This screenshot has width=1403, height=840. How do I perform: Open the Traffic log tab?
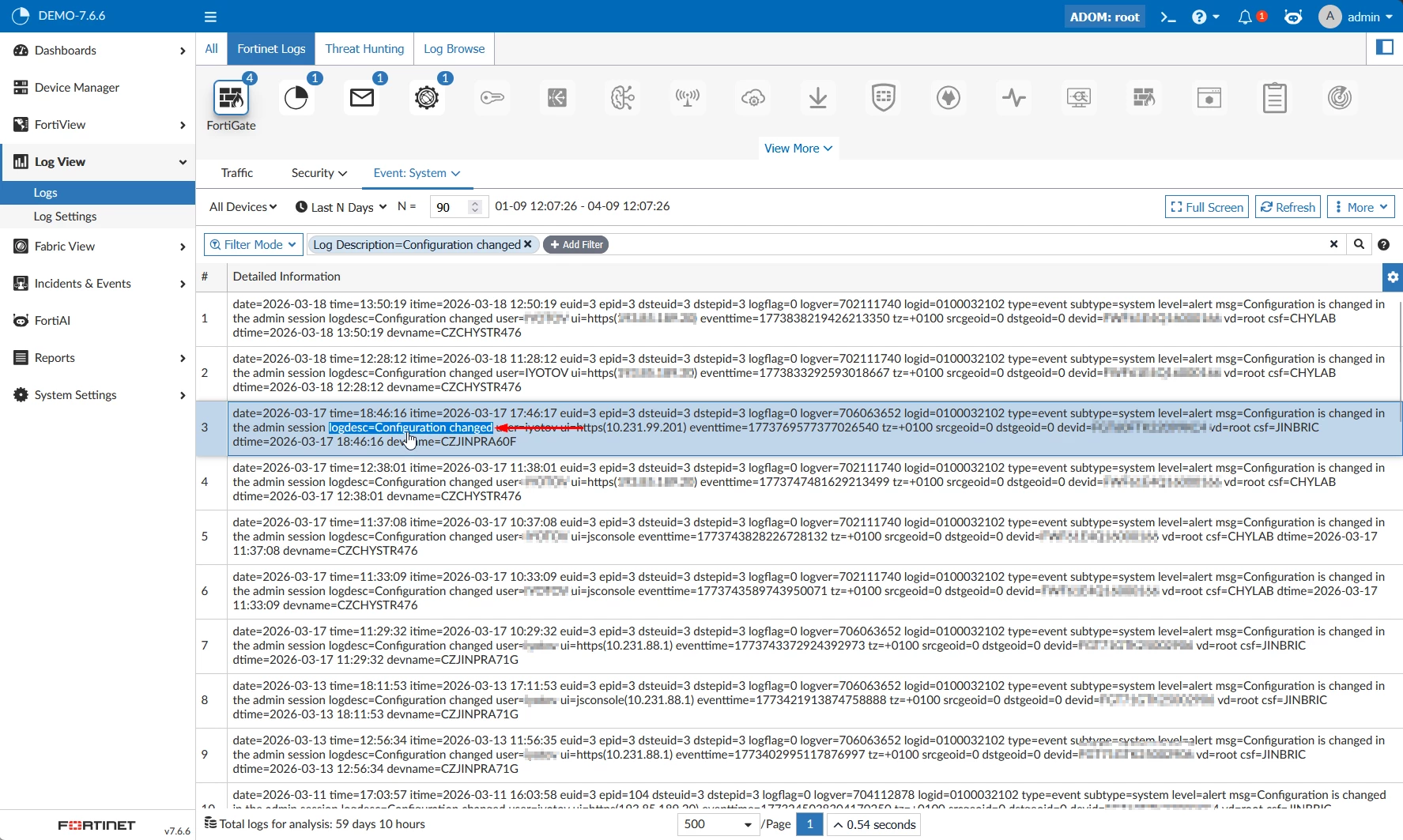237,173
